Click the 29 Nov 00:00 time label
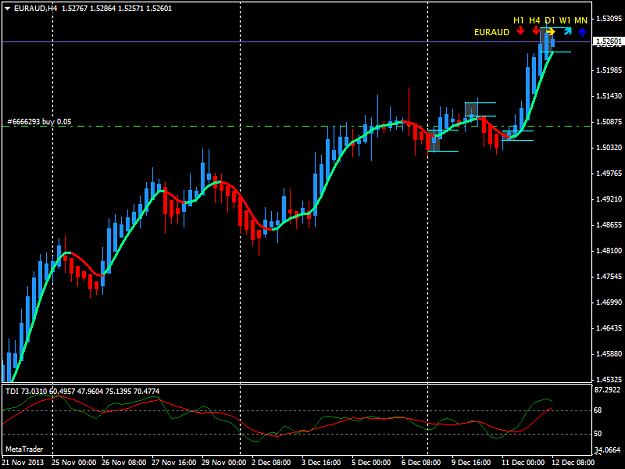 [x=224, y=463]
